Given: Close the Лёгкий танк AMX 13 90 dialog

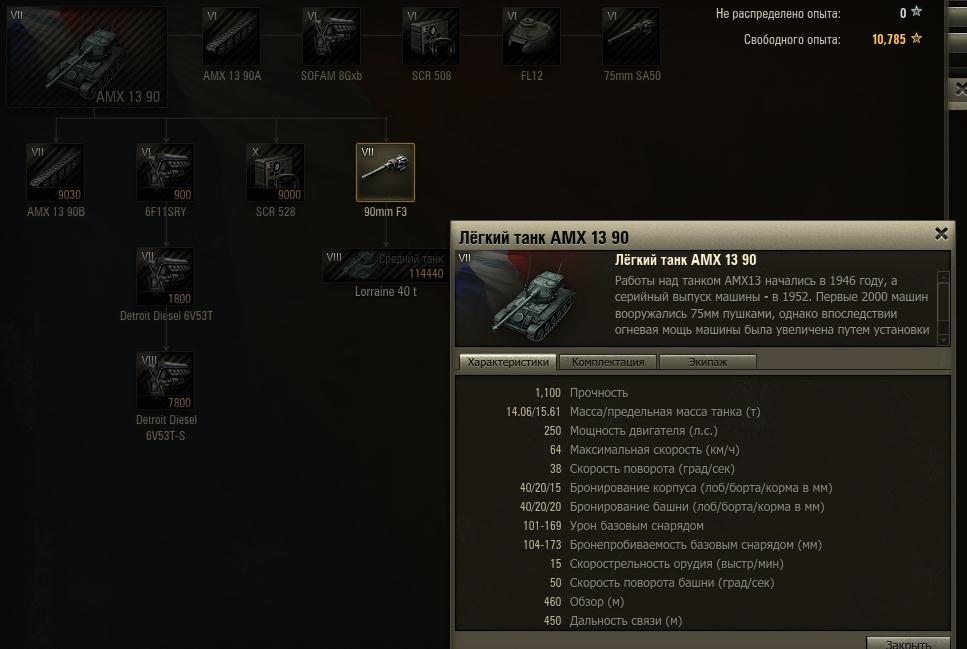Looking at the screenshot, I should 941,234.
